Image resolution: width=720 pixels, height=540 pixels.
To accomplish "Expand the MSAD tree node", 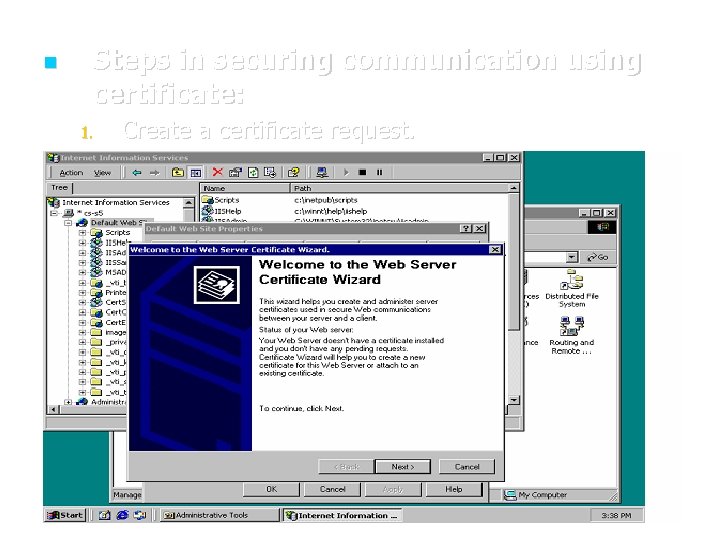I will 82,273.
